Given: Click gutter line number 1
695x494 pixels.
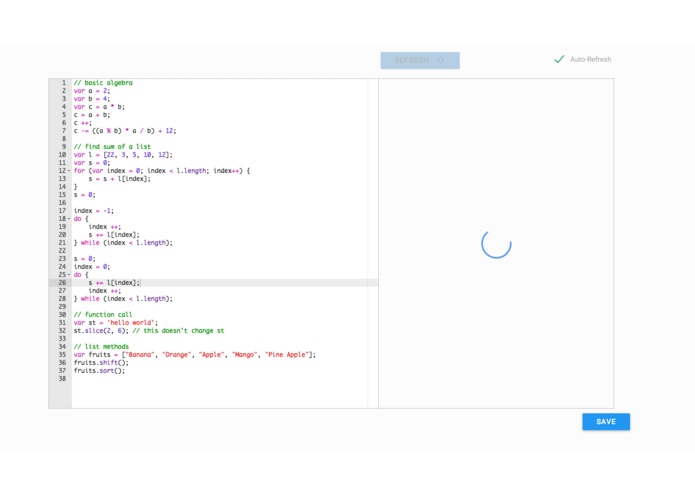Looking at the screenshot, I should pos(64,83).
